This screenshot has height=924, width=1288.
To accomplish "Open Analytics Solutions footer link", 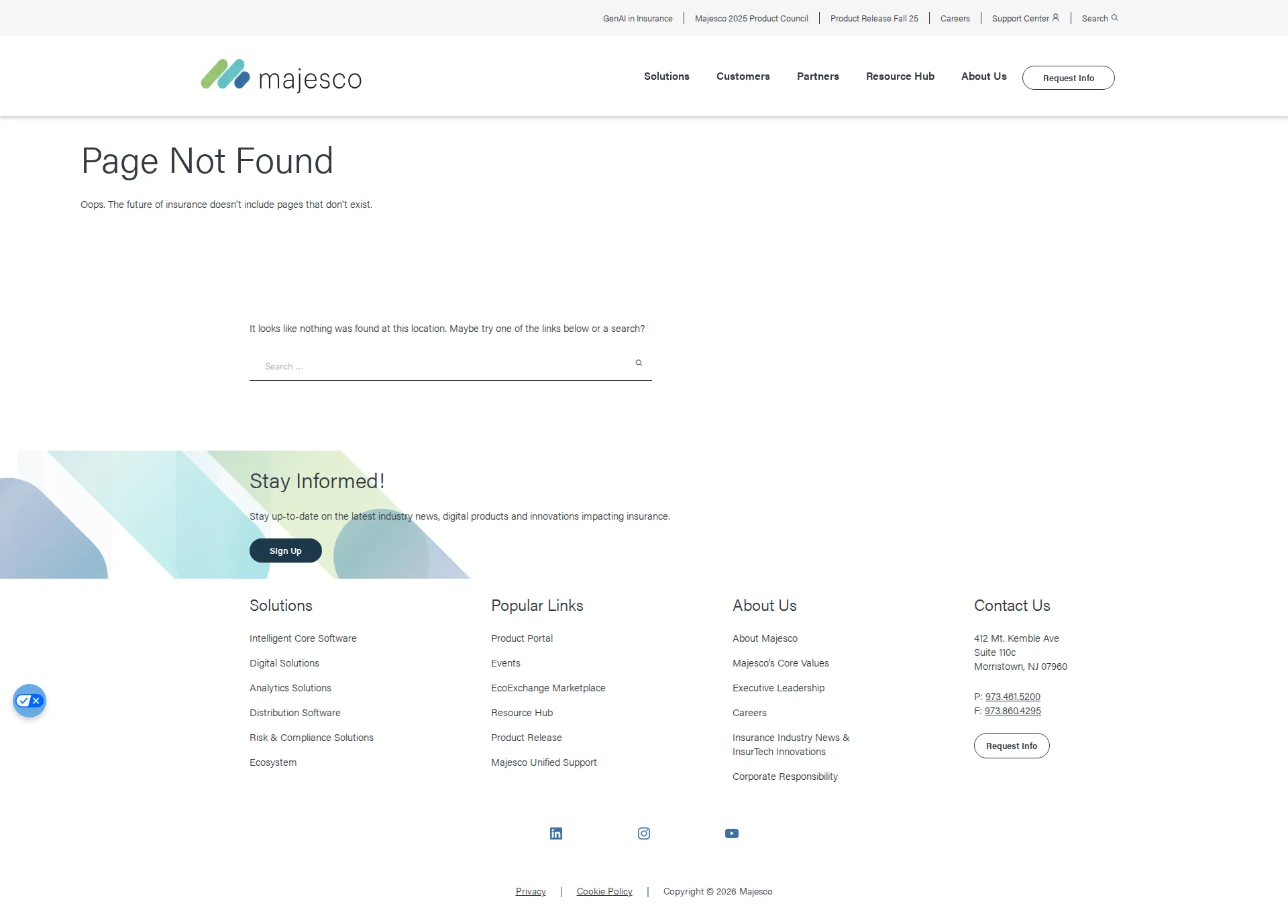I will tap(290, 688).
